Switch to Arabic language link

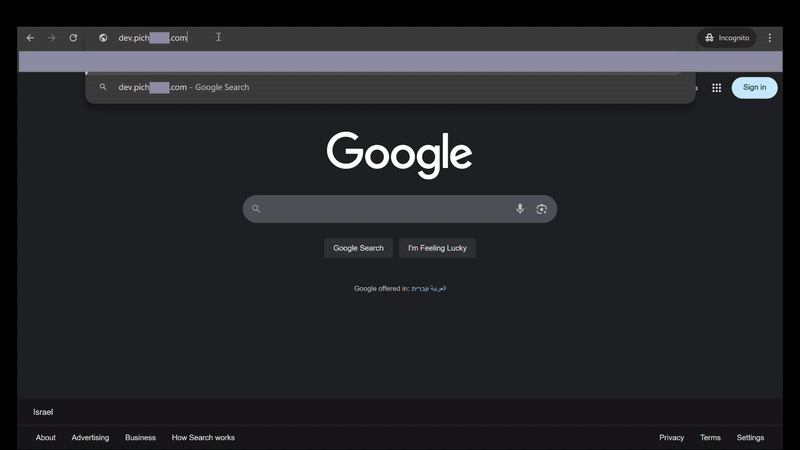click(438, 289)
